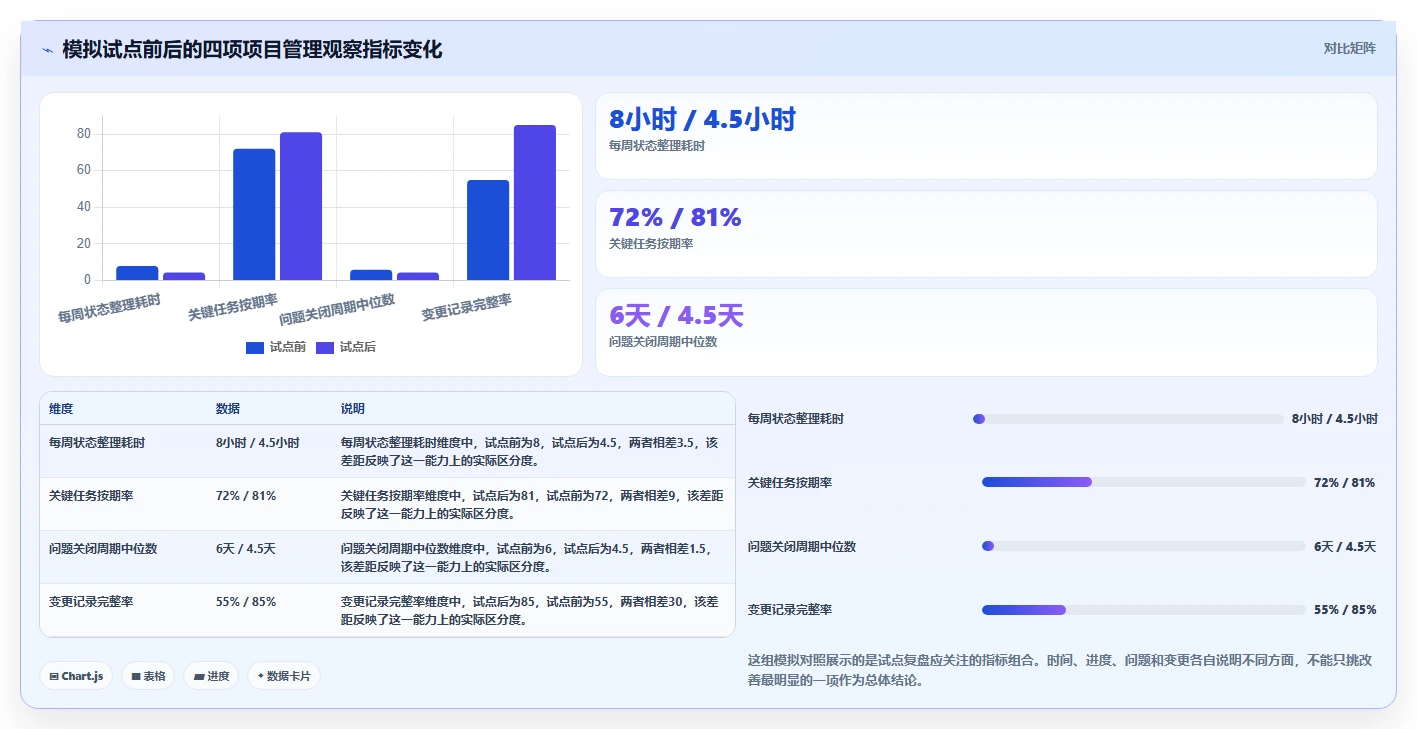The height and width of the screenshot is (729, 1417).
Task: Click the 变更记录完整率 progress bar
Action: pyautogui.click(x=1144, y=610)
